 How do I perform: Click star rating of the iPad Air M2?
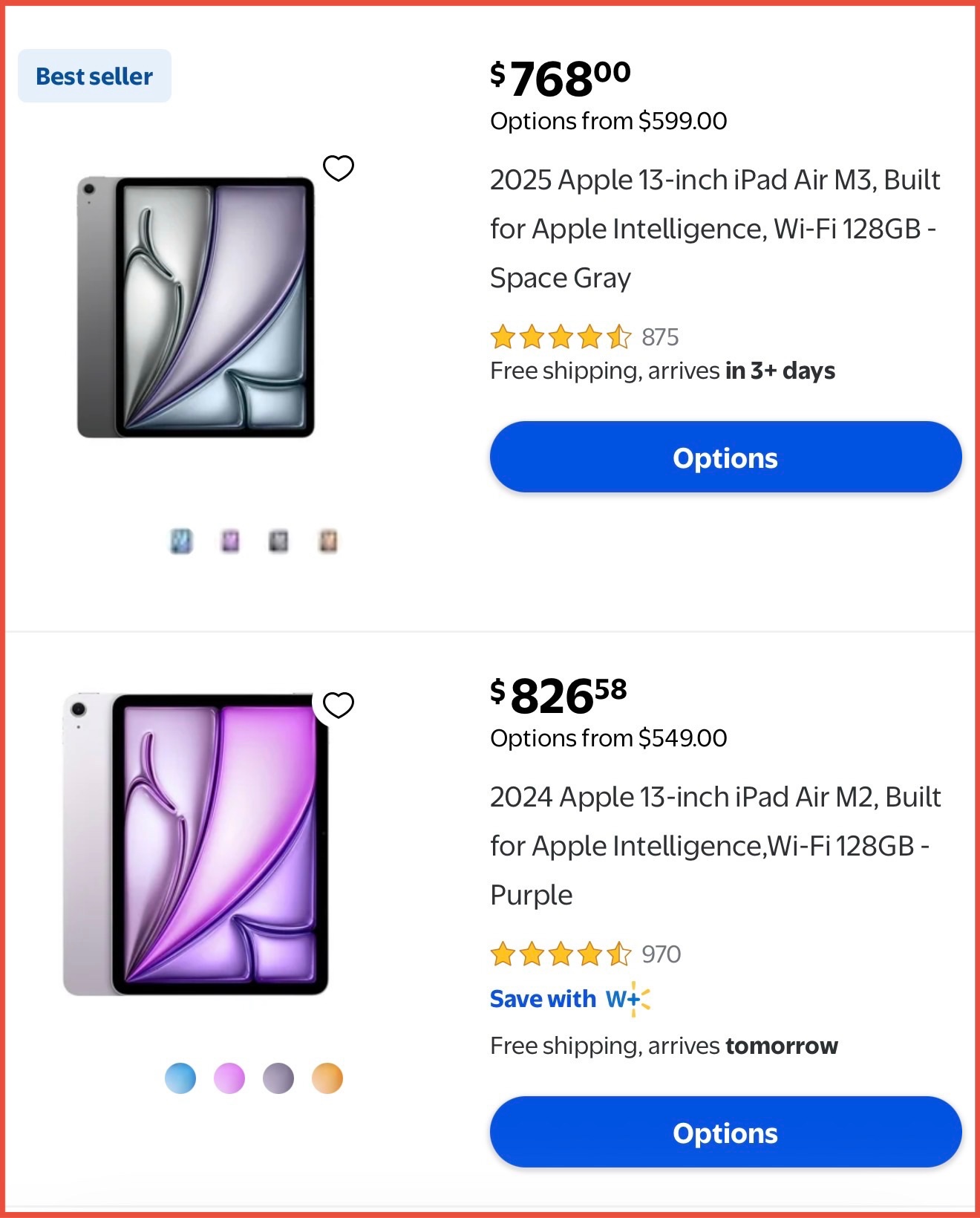pos(561,954)
